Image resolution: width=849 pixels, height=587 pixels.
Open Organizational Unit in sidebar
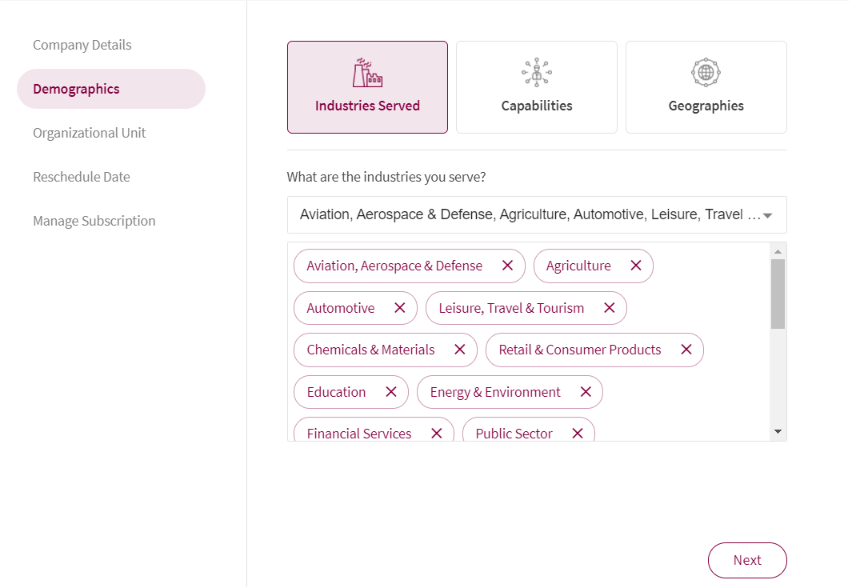click(x=89, y=133)
